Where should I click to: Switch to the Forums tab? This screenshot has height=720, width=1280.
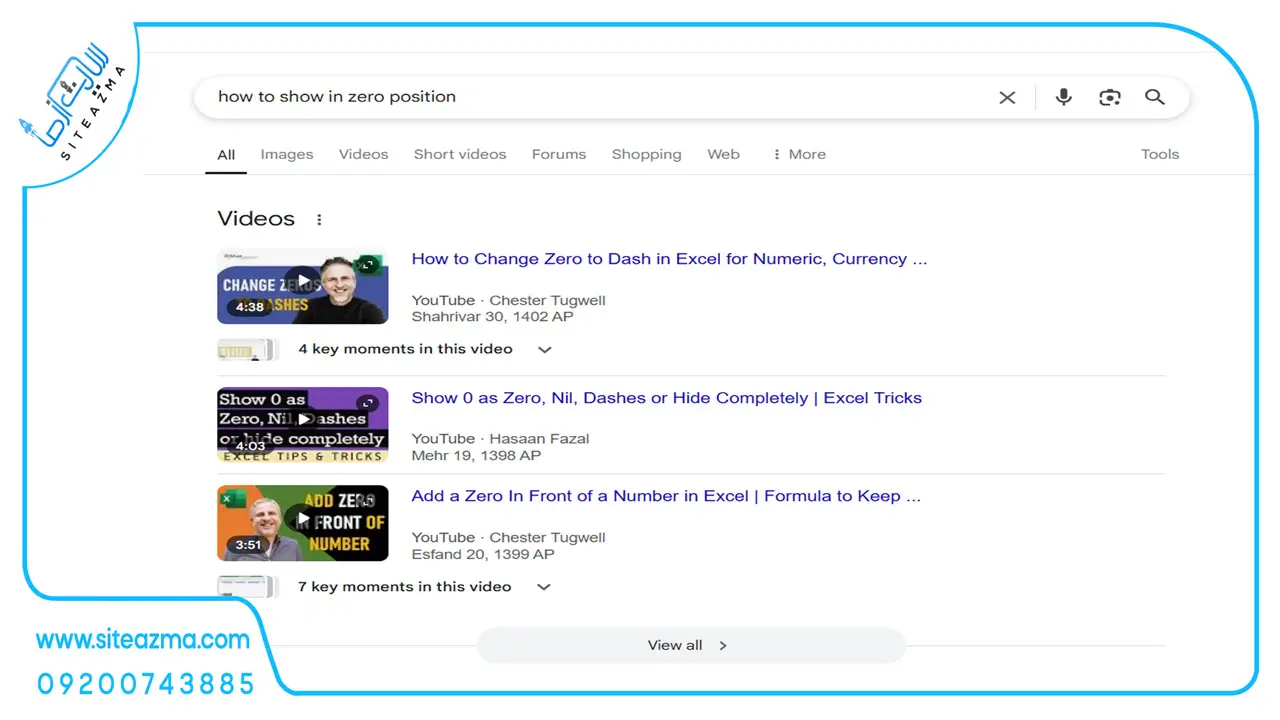click(x=559, y=154)
